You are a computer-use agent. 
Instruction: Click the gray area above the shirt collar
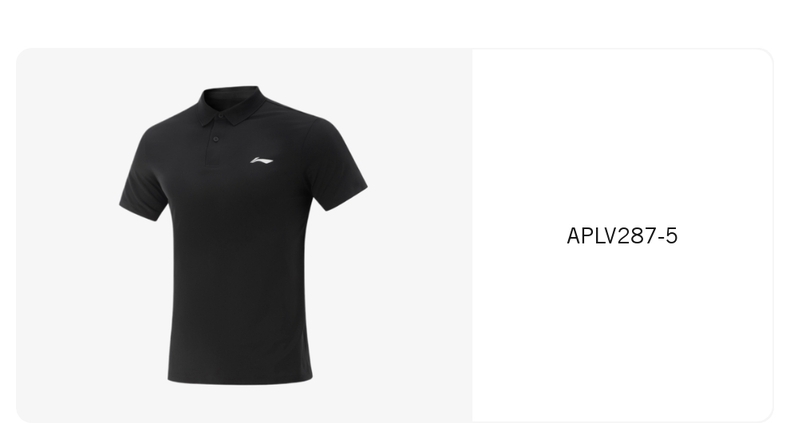coord(231,66)
